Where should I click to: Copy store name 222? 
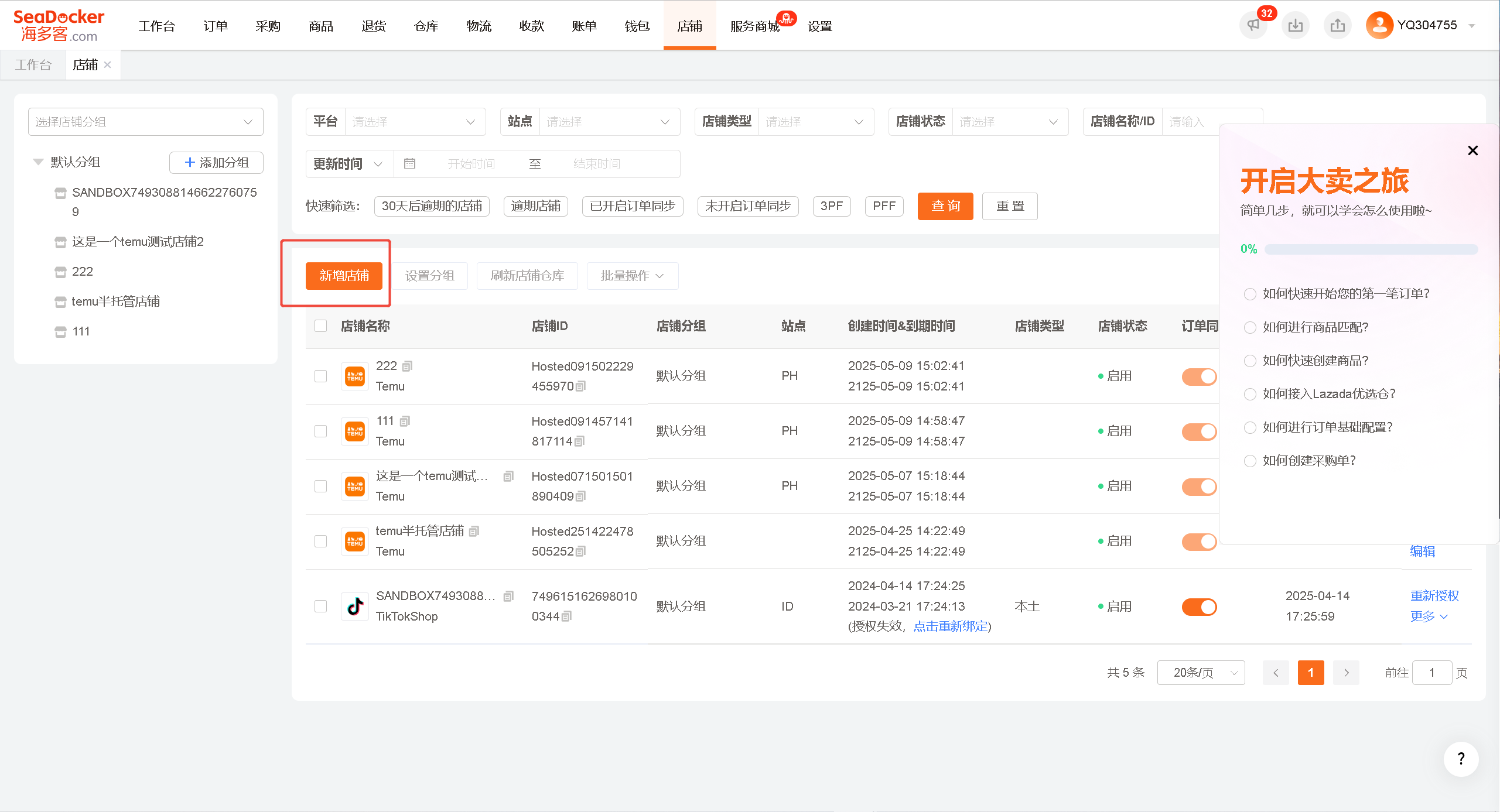pyautogui.click(x=407, y=366)
